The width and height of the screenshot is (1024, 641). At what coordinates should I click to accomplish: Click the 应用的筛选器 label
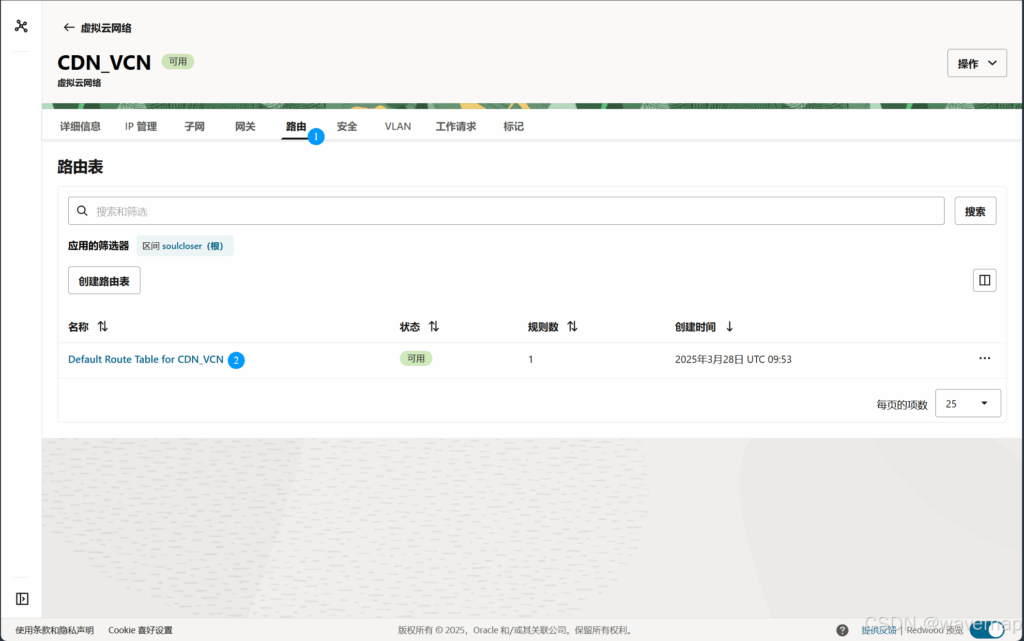coord(99,246)
